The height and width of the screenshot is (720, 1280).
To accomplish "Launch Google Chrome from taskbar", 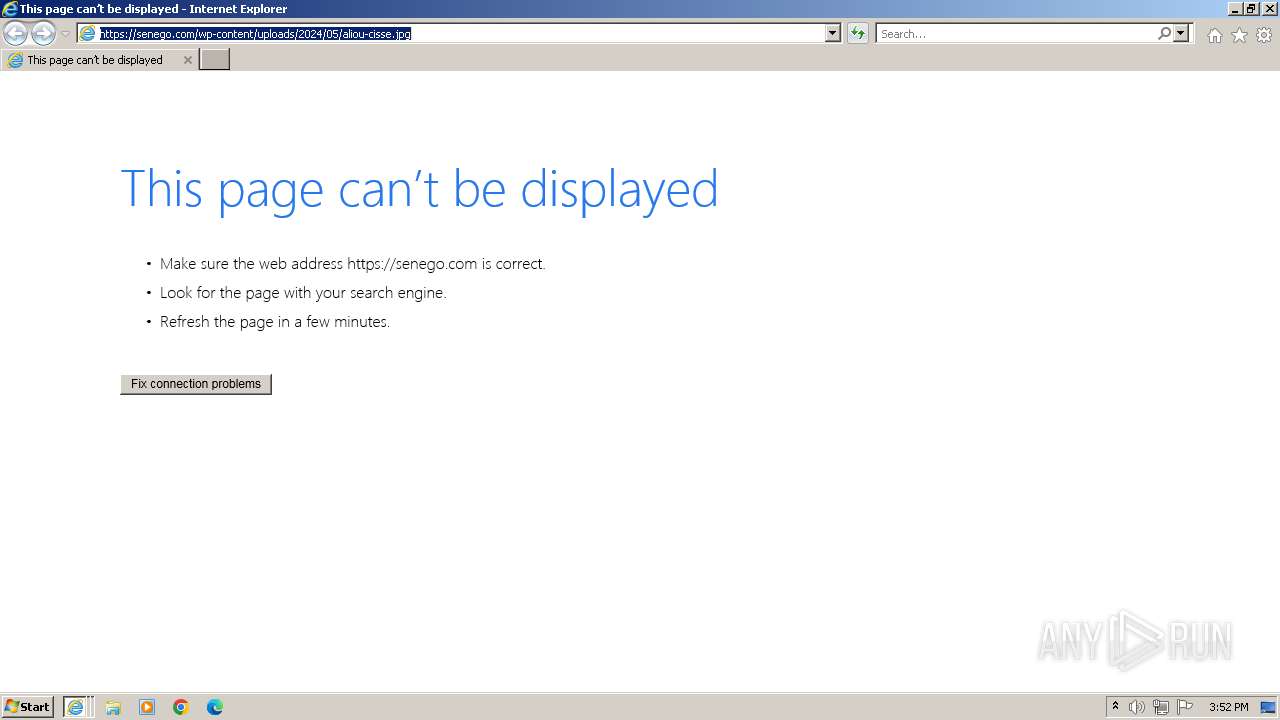I will [x=181, y=707].
